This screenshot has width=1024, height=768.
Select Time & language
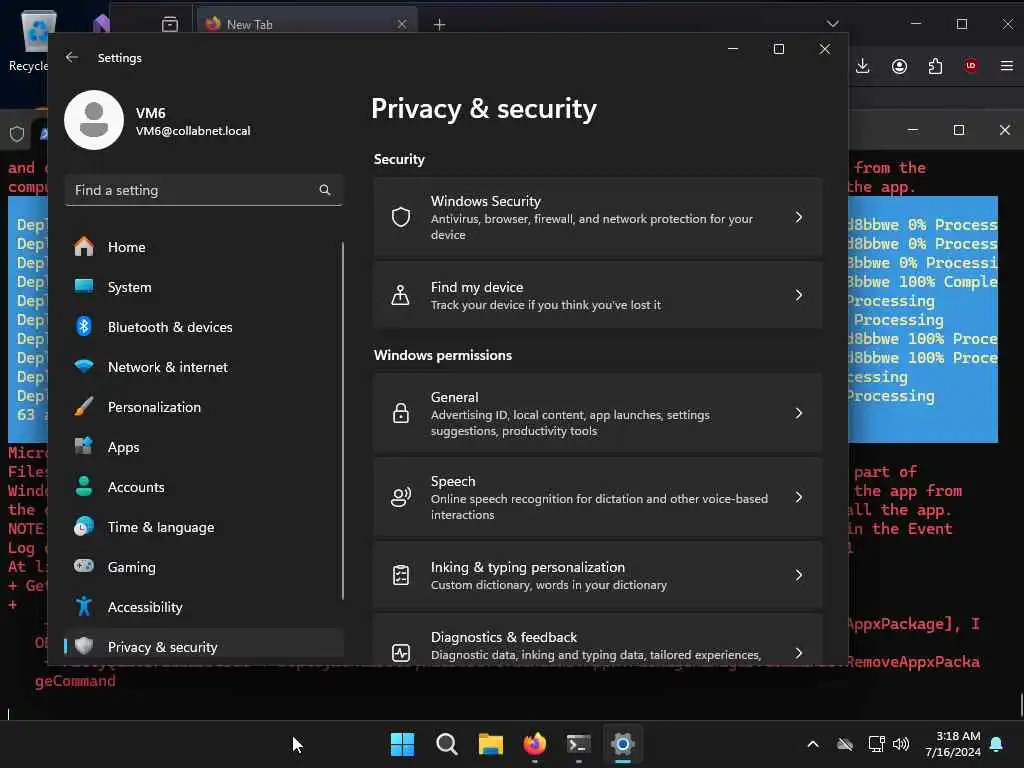point(204,527)
